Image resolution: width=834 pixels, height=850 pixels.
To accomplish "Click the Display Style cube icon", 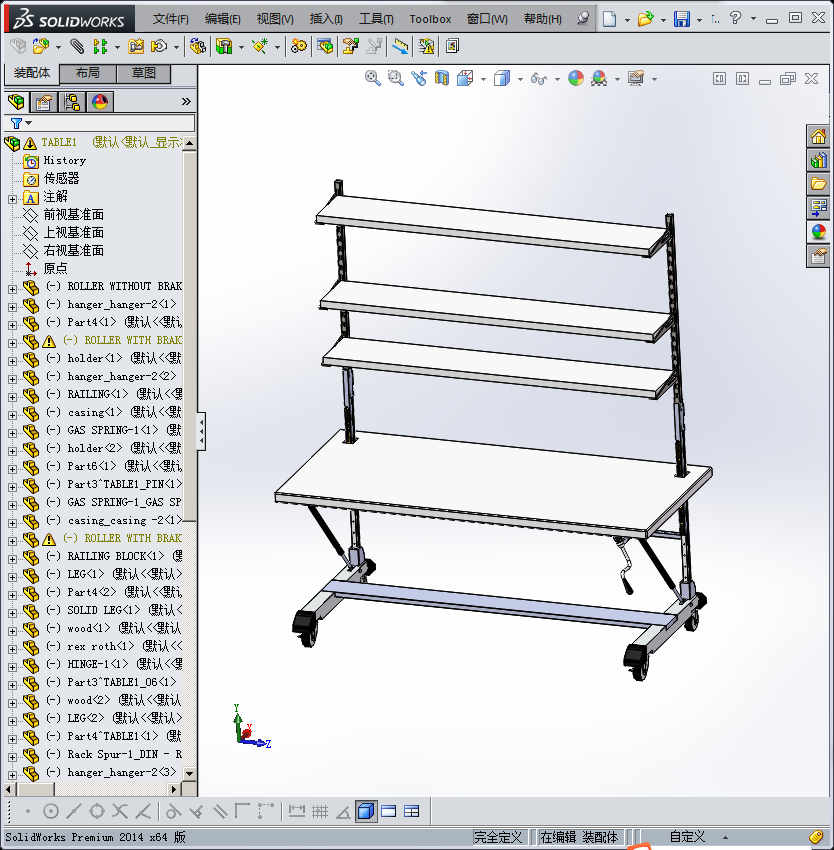I will point(502,78).
